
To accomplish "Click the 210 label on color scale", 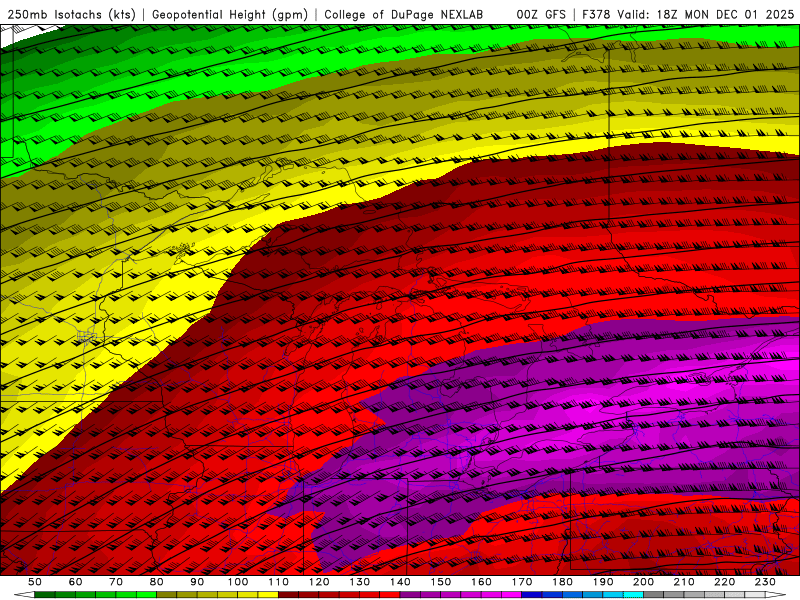I will (684, 582).
